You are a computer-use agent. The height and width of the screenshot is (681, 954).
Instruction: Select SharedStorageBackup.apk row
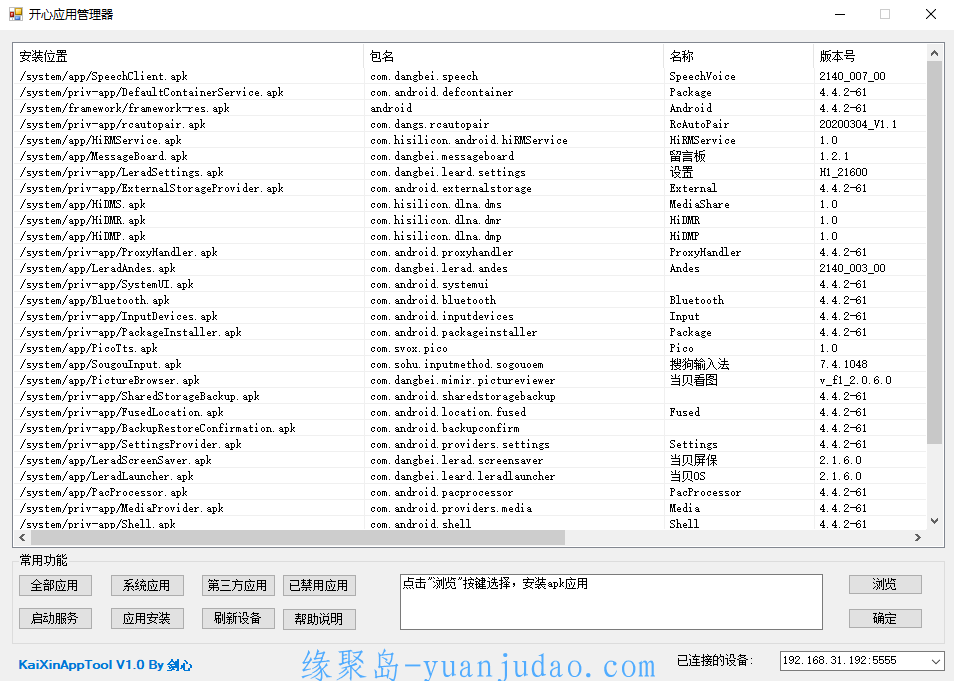470,396
